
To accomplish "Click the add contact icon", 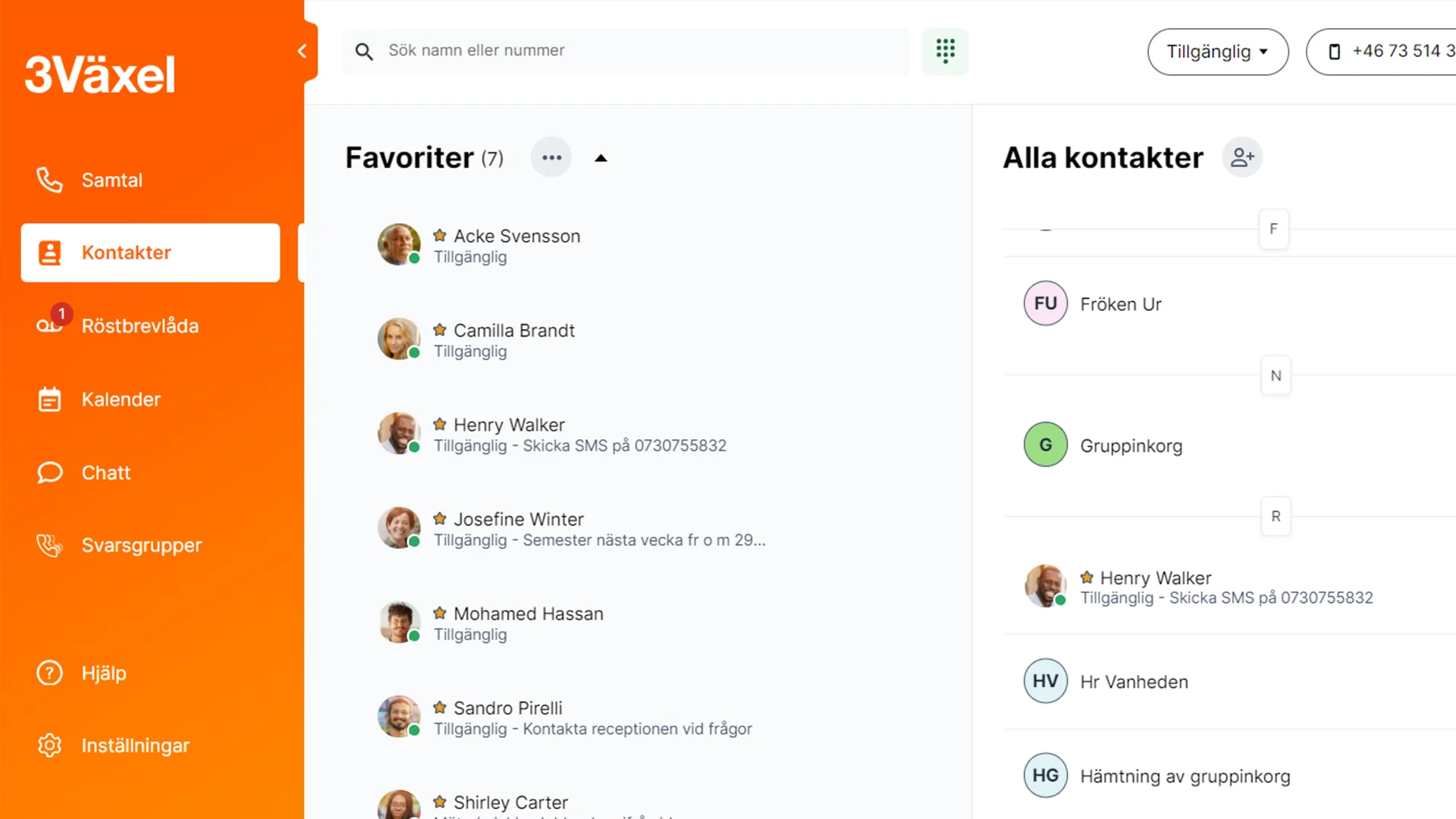I will tap(1242, 157).
